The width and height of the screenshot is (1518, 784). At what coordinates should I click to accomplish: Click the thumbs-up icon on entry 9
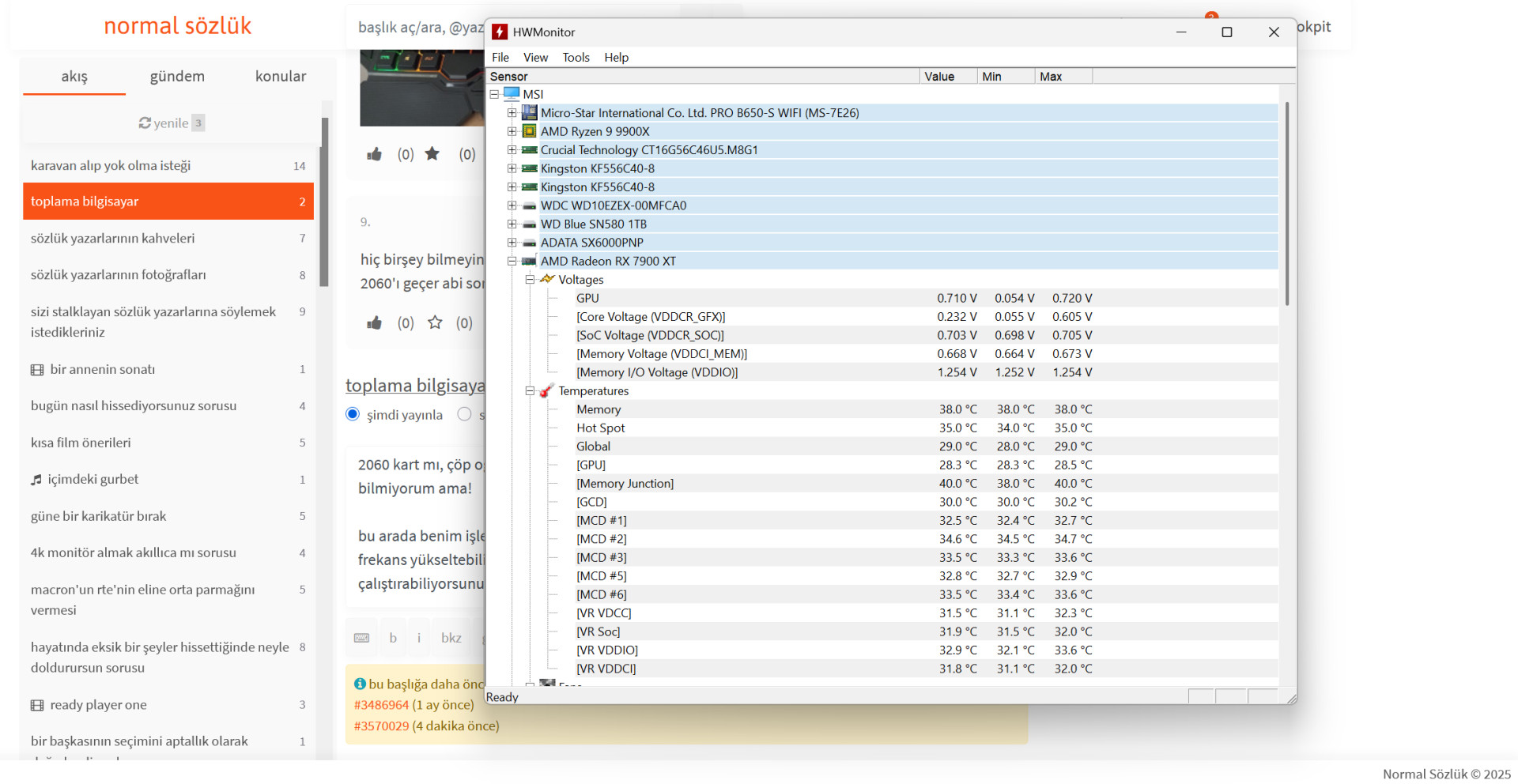375,322
